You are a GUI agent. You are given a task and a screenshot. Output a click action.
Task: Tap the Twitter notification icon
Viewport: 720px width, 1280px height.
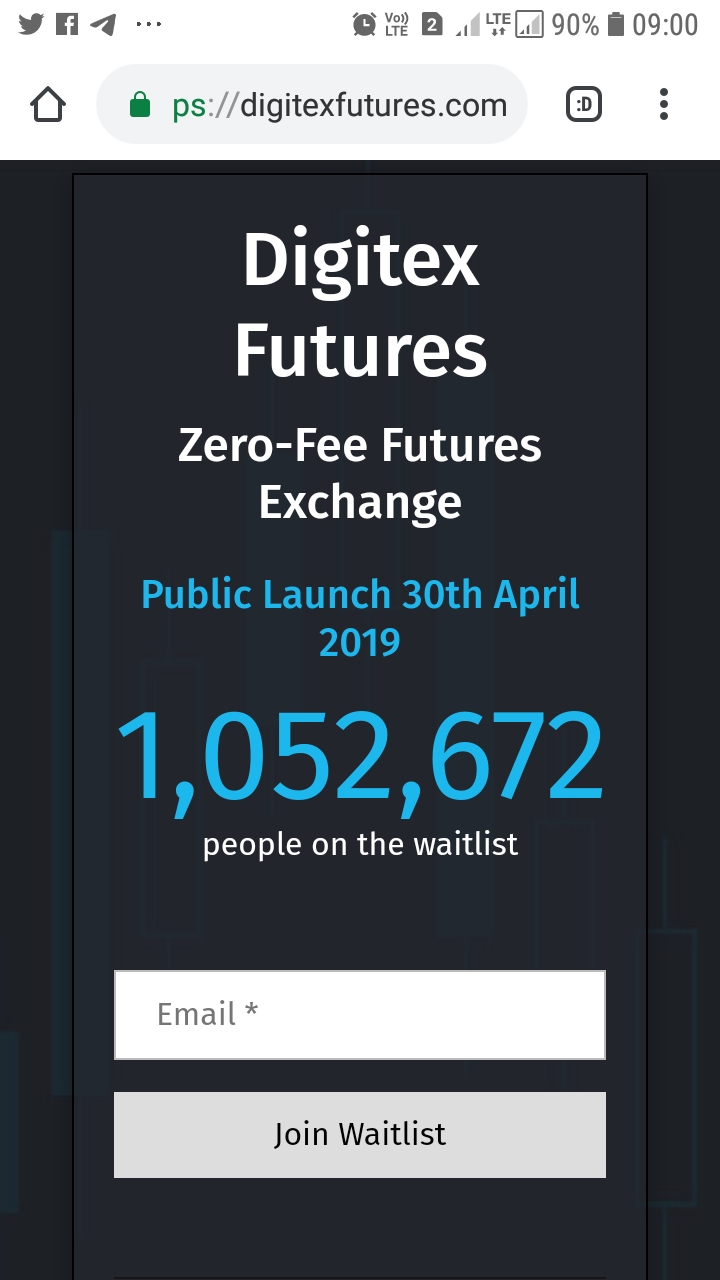(31, 24)
